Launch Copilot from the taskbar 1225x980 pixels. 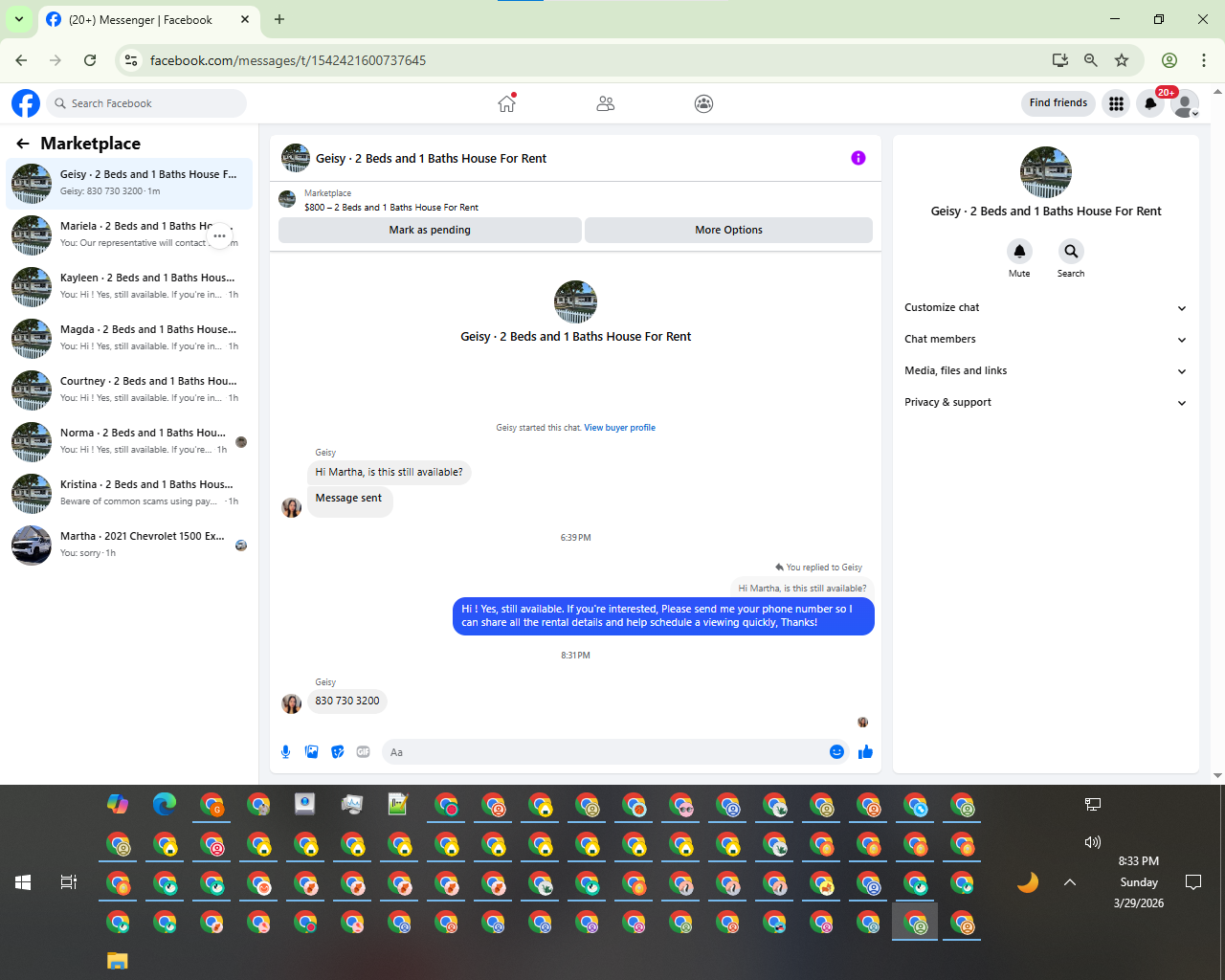(x=118, y=804)
